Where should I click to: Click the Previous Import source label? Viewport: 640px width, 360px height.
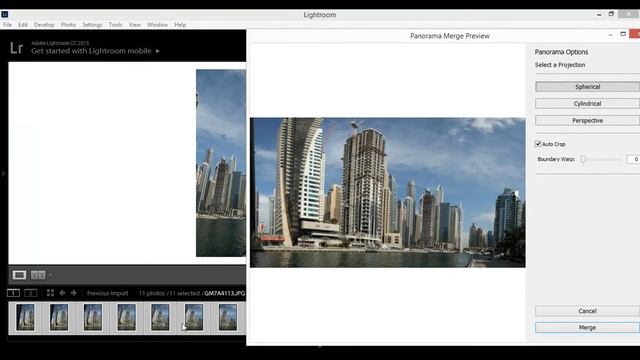coord(107,293)
